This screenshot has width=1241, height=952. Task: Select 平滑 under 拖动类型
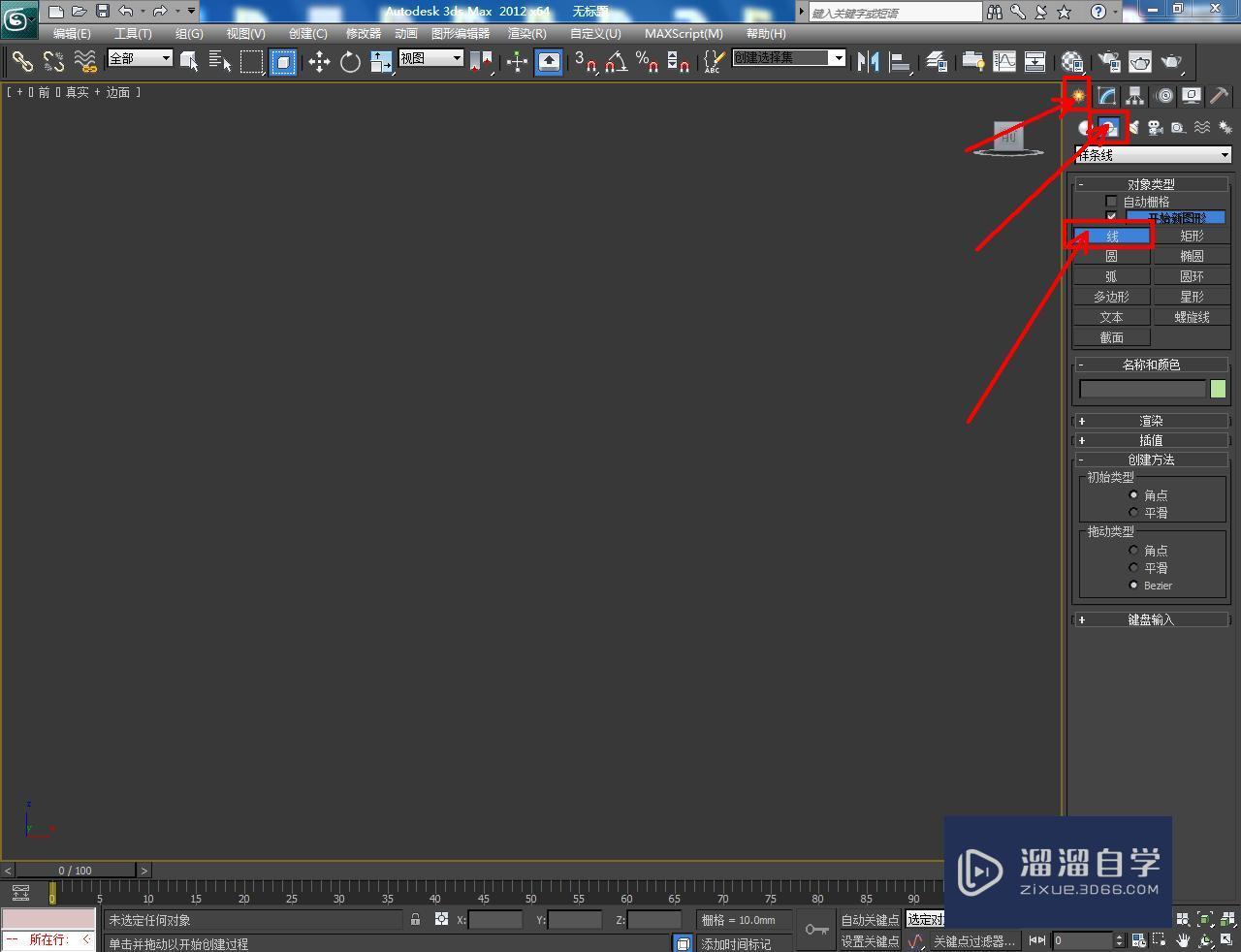[1133, 567]
